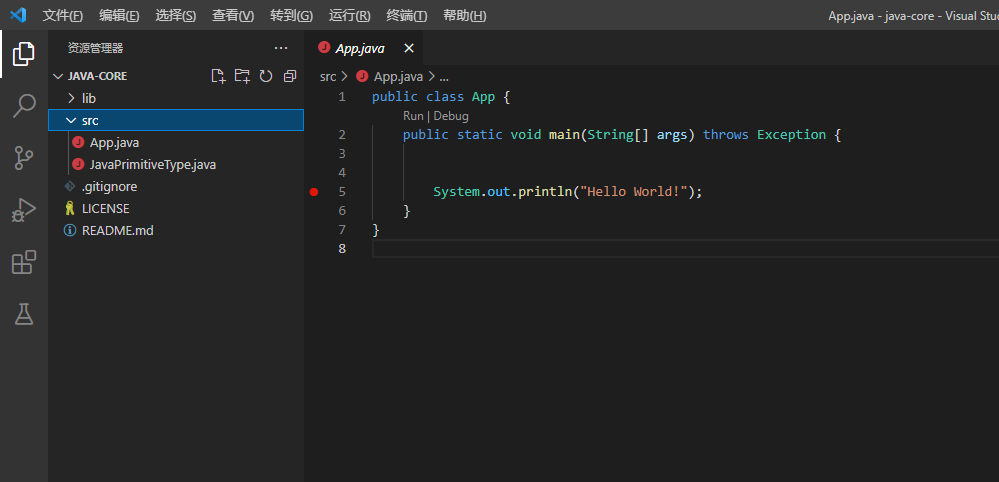Click the Debug CodeLens link

[x=451, y=117]
